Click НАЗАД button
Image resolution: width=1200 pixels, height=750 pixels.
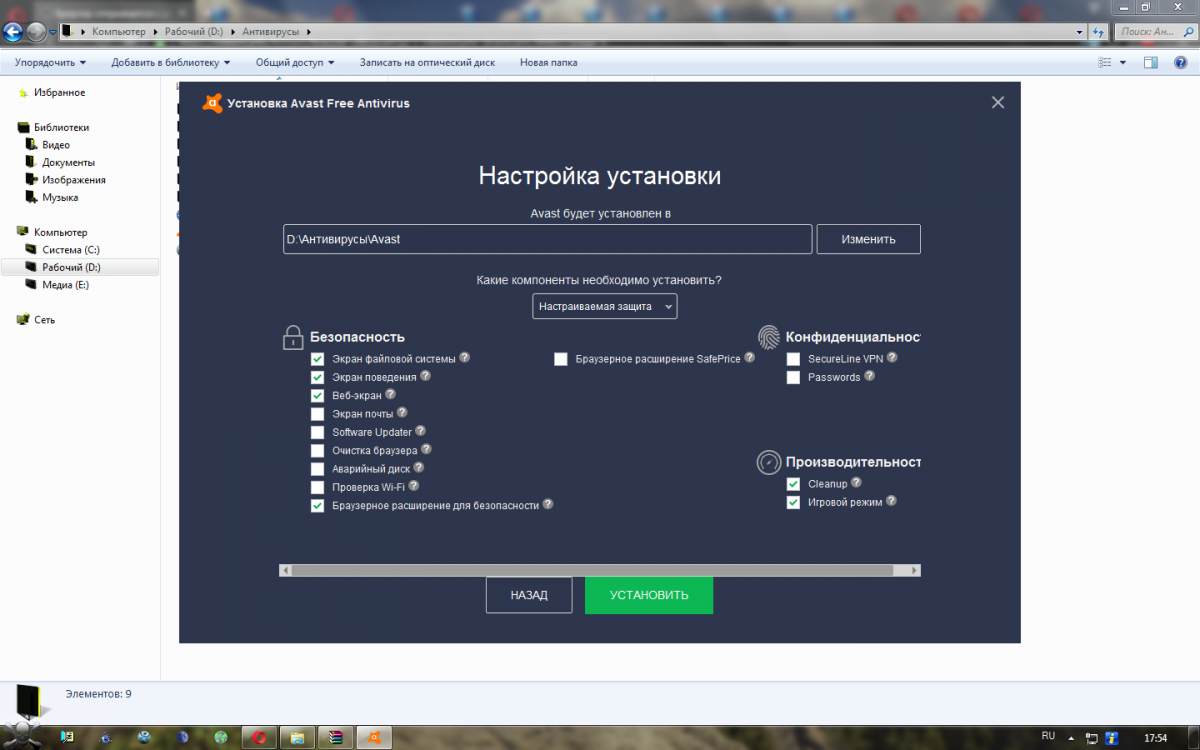pyautogui.click(x=529, y=595)
